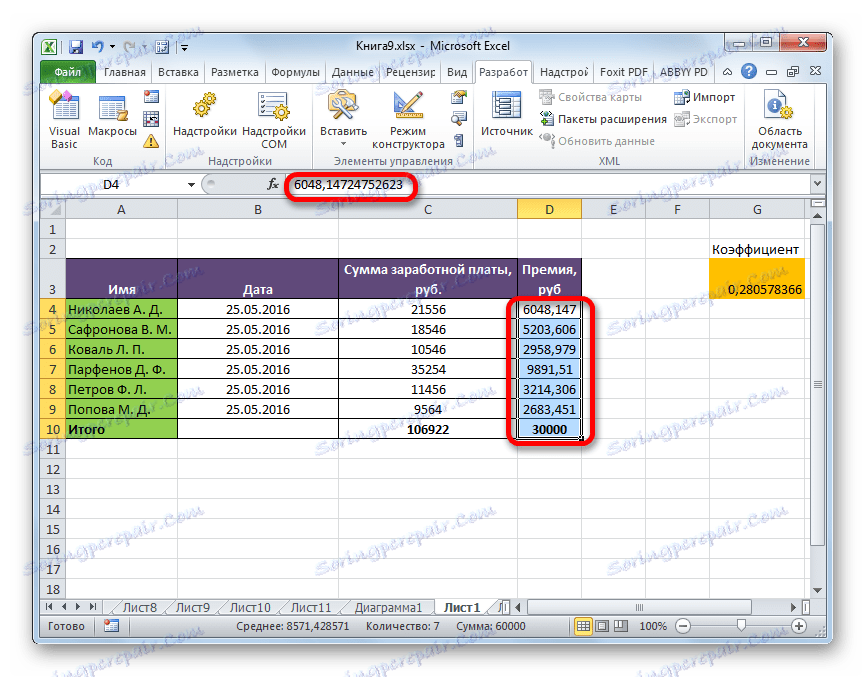Image resolution: width=866 pixels, height=677 pixels.
Task: Select cell with 0,280578366 coefficient
Action: 757,279
